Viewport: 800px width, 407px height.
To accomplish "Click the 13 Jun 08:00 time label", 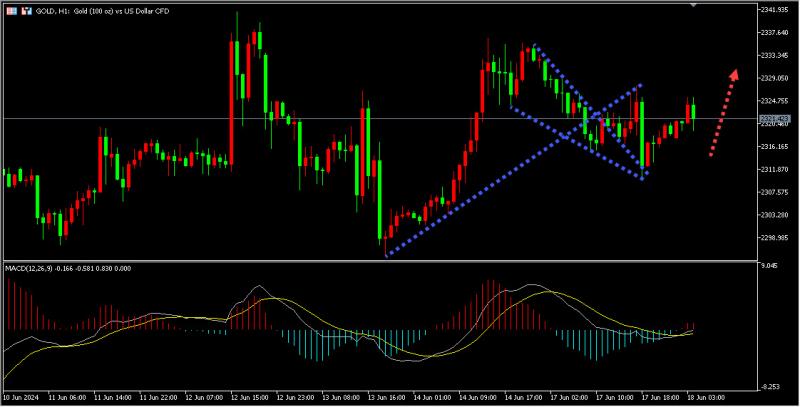I will [x=341, y=397].
